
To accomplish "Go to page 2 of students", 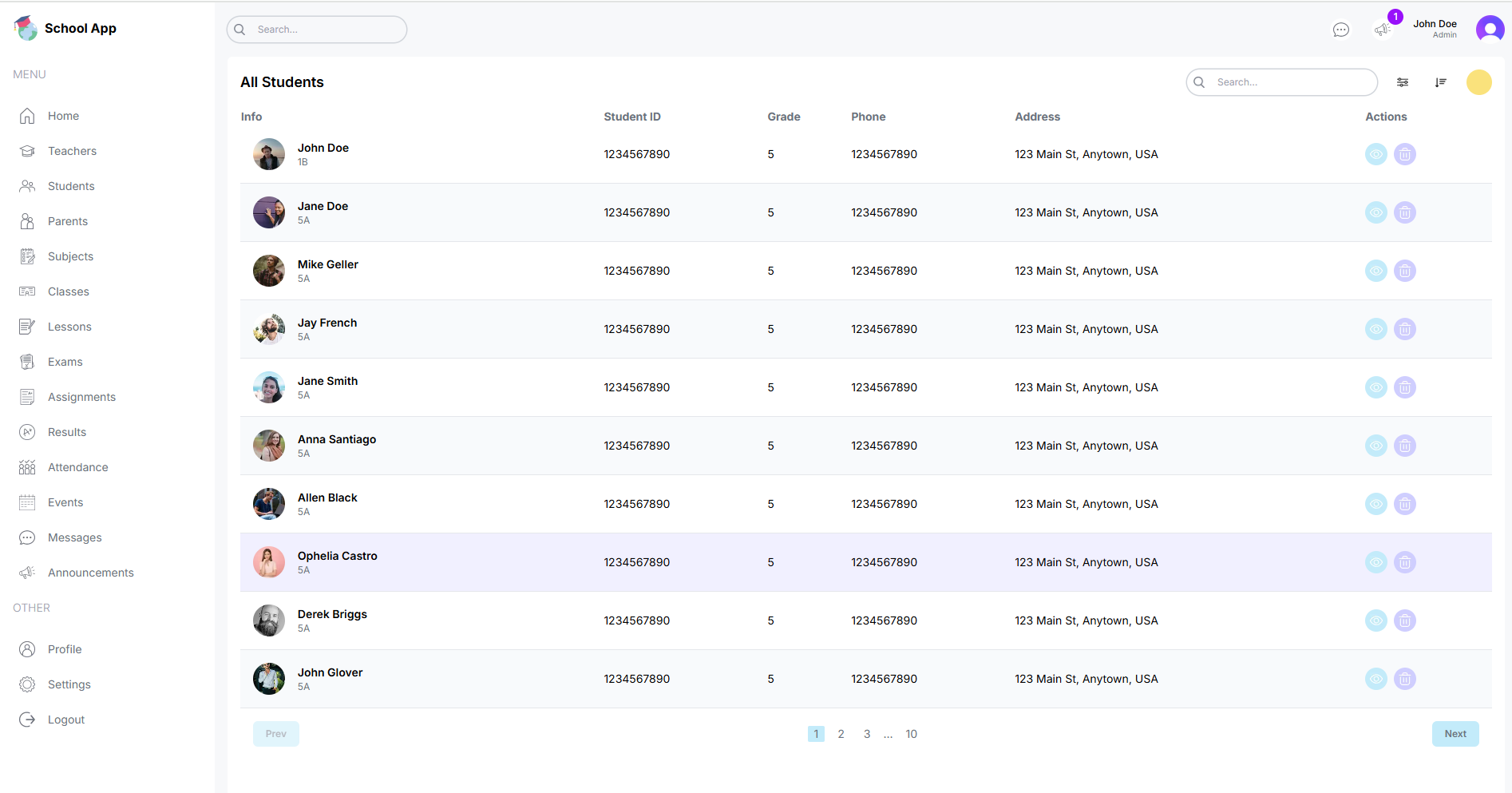I will click(841, 734).
